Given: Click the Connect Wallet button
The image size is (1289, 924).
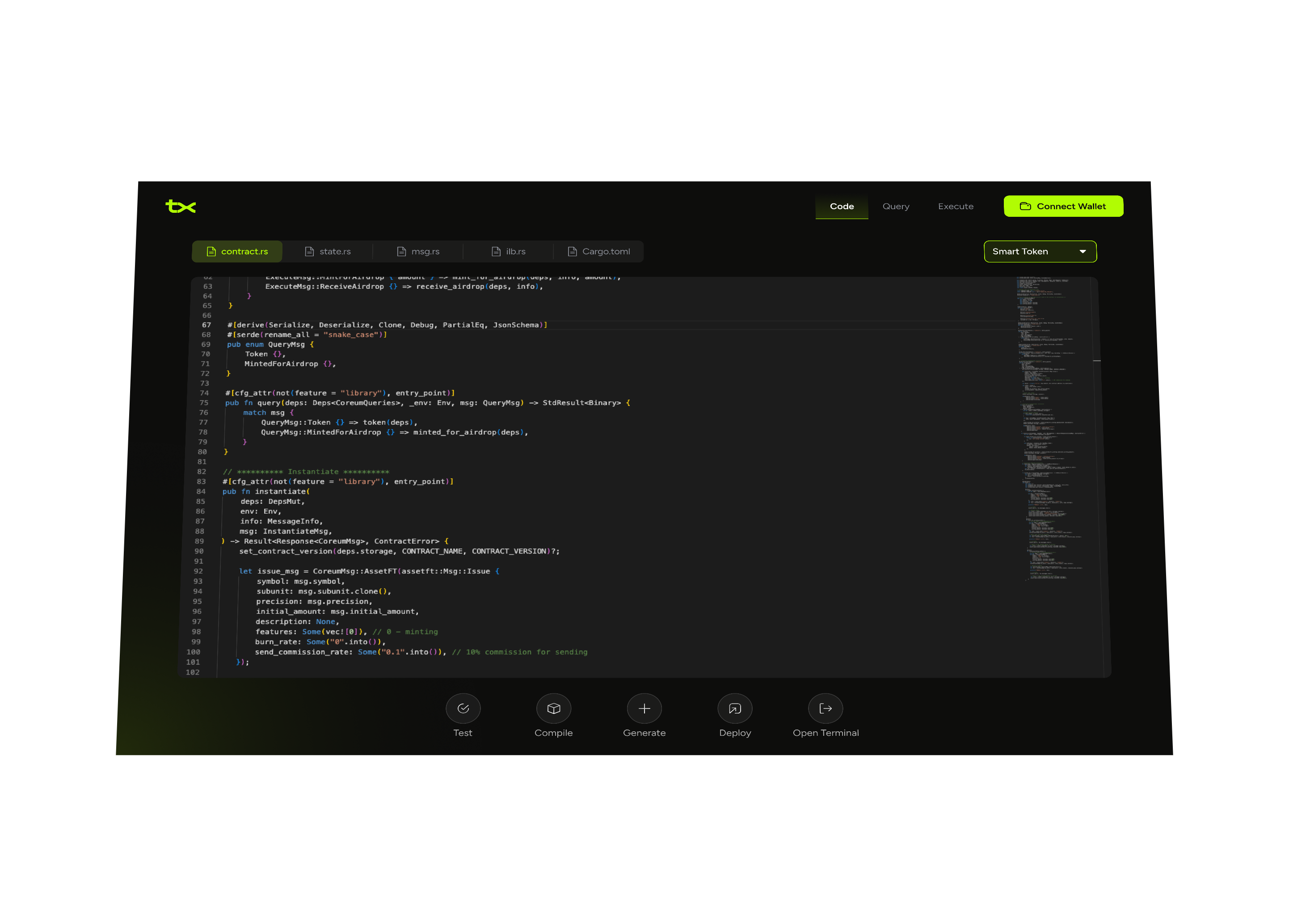Looking at the screenshot, I should [1063, 206].
